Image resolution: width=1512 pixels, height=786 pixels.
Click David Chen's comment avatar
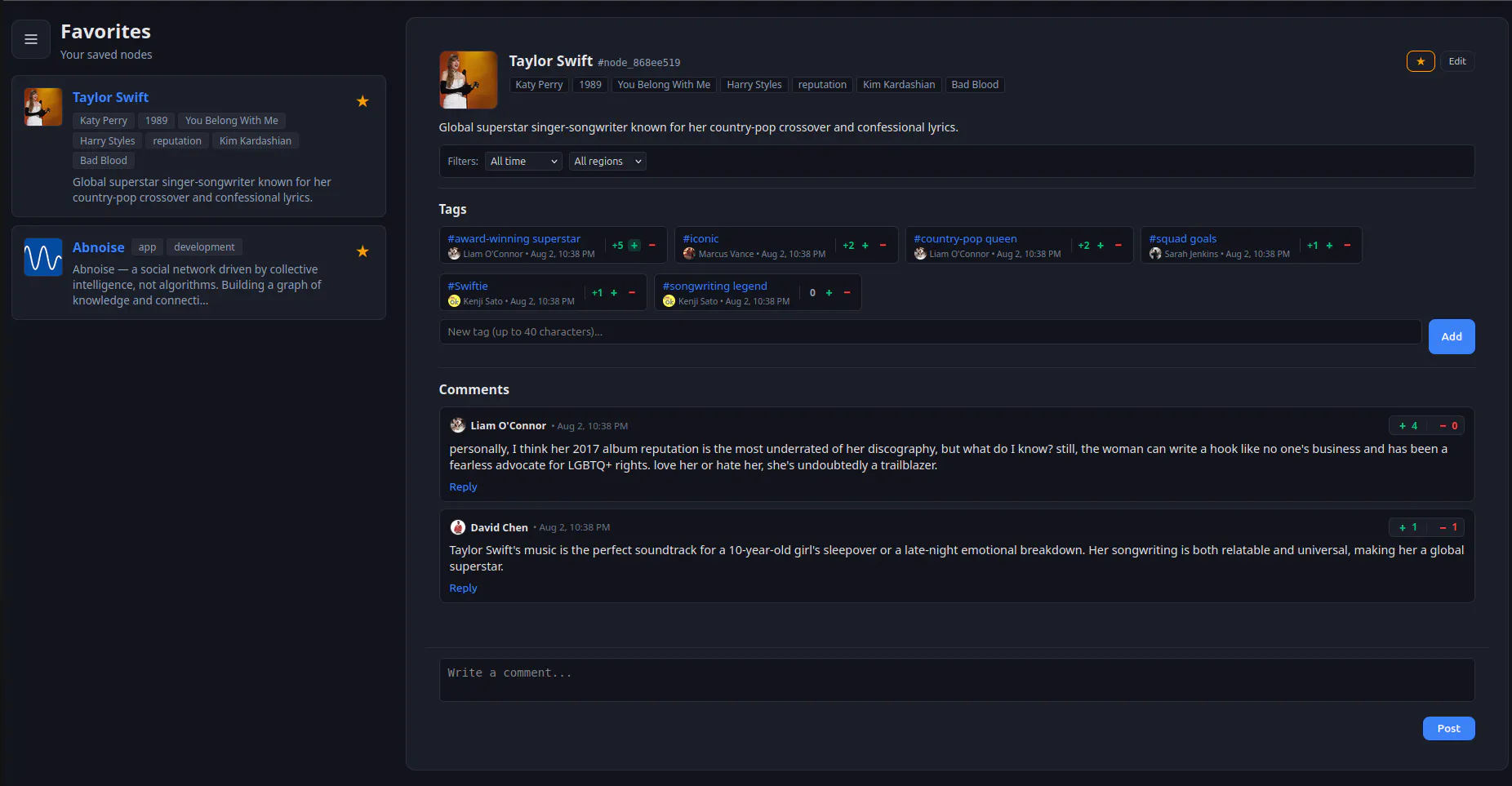click(458, 527)
